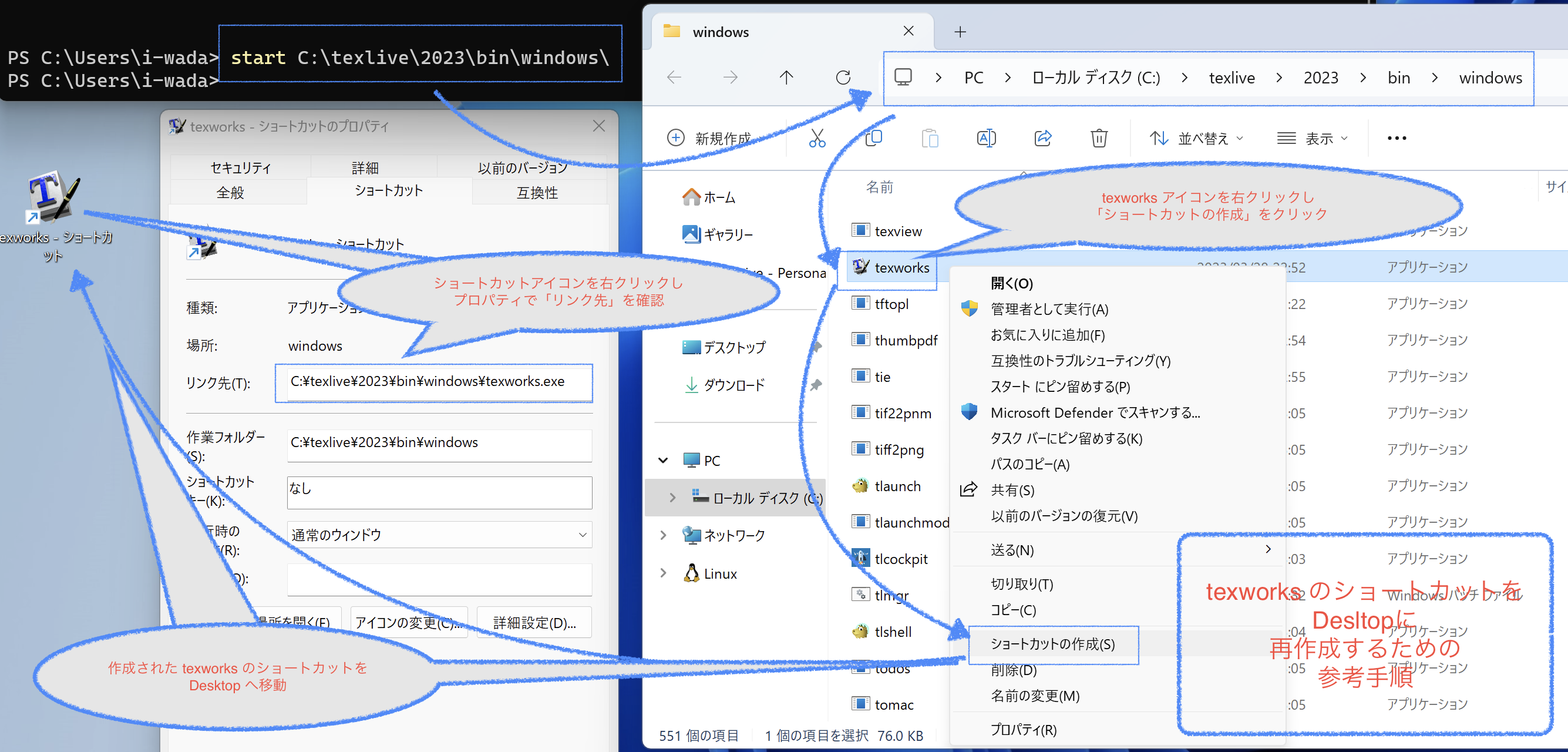Copy the selected item using the copy icon
This screenshot has width=1568, height=752.
click(873, 137)
